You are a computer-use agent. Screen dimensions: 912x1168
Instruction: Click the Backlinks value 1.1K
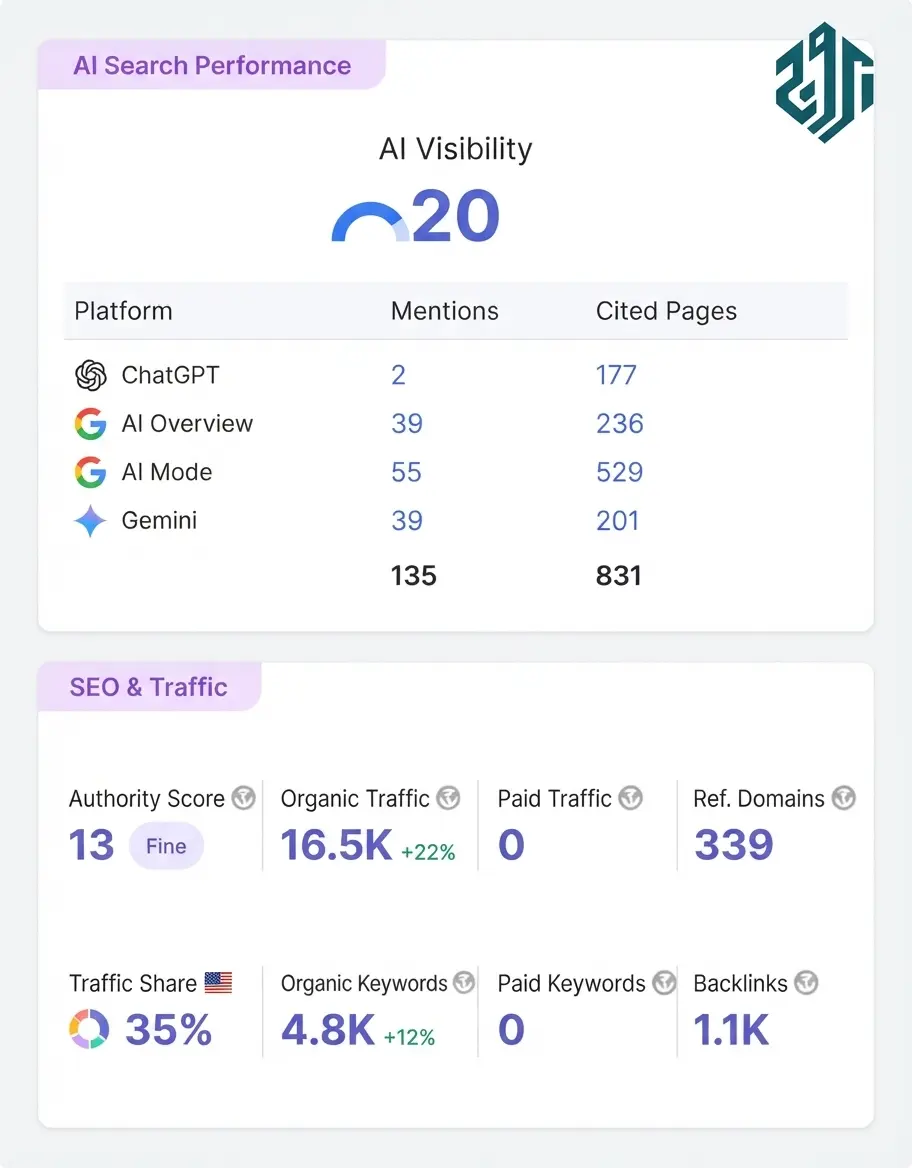(731, 1029)
